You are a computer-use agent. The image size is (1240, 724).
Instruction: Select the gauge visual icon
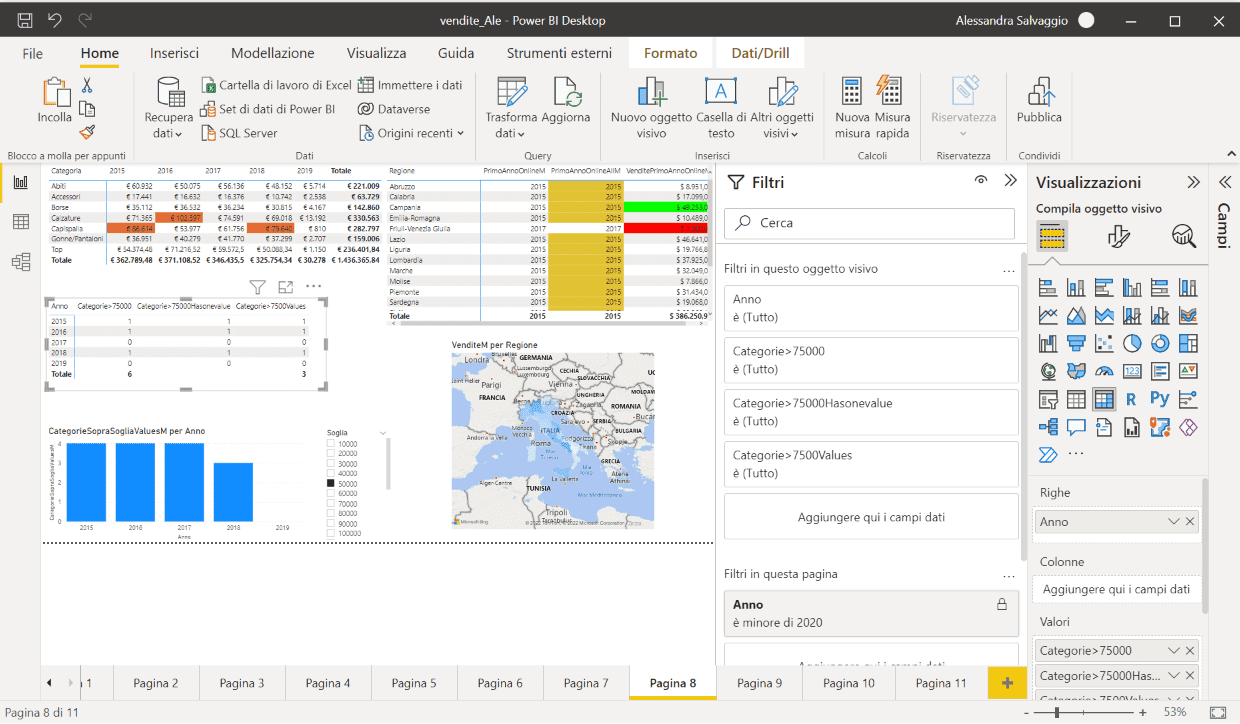tap(1103, 371)
